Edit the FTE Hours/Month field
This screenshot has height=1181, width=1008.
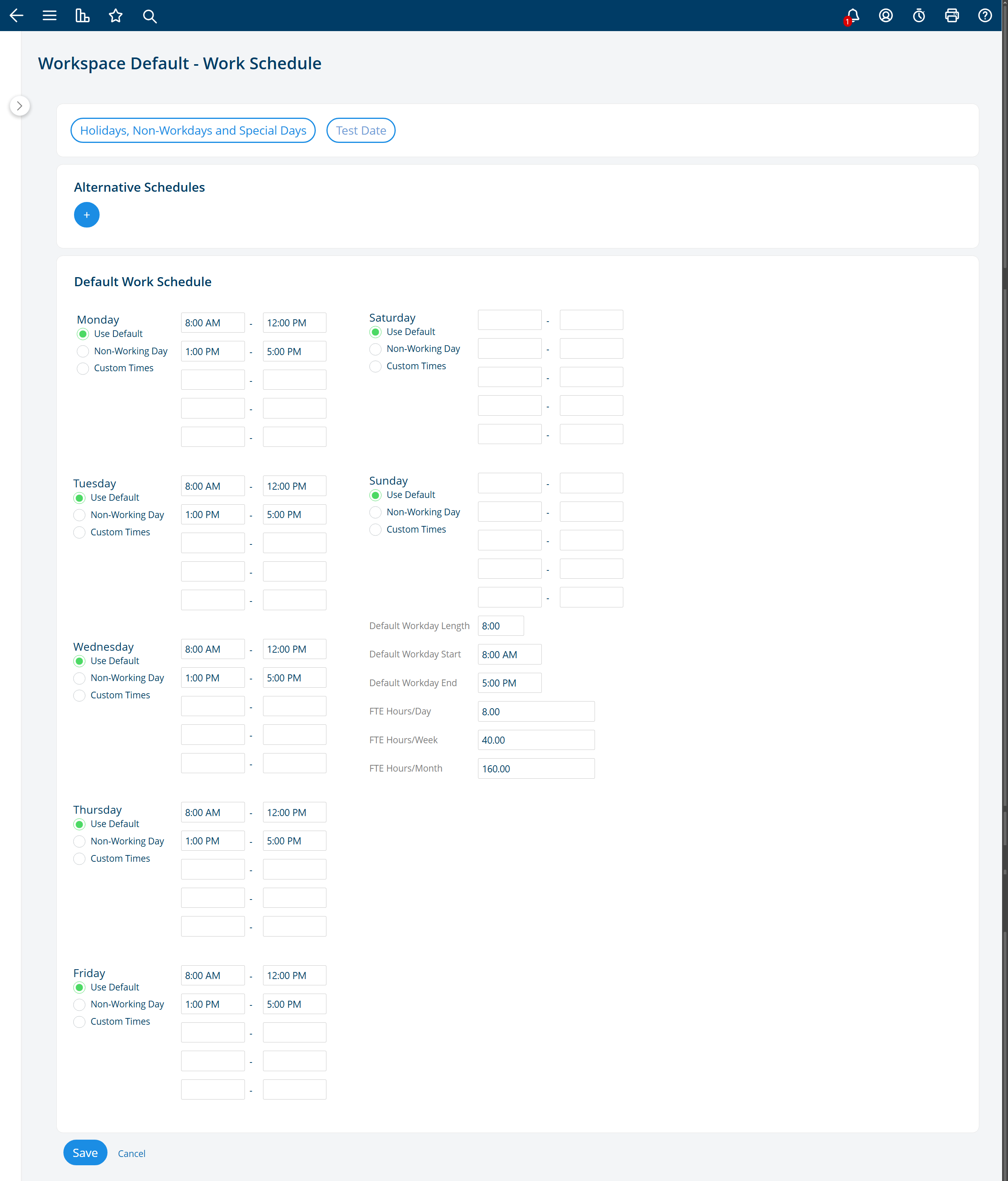pyautogui.click(x=536, y=768)
